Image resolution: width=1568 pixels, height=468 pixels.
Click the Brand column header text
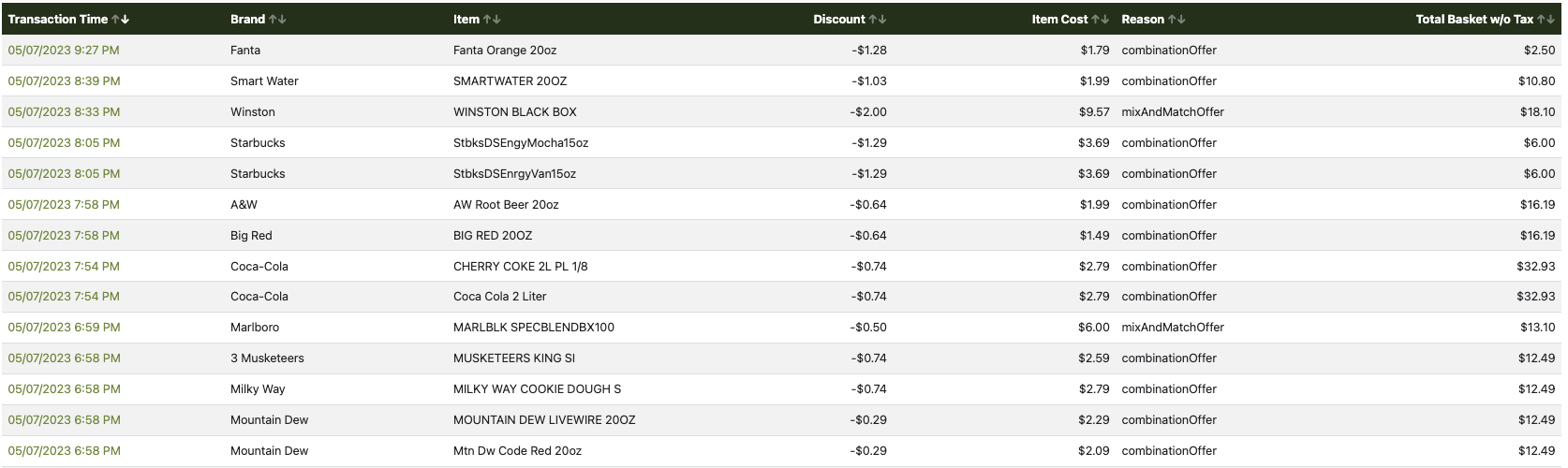coord(247,20)
